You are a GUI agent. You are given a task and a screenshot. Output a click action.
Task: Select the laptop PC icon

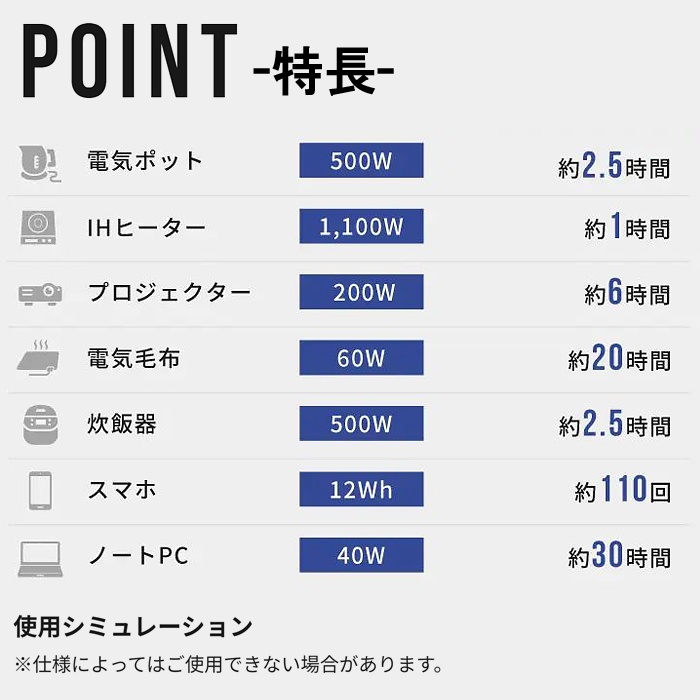tap(40, 558)
